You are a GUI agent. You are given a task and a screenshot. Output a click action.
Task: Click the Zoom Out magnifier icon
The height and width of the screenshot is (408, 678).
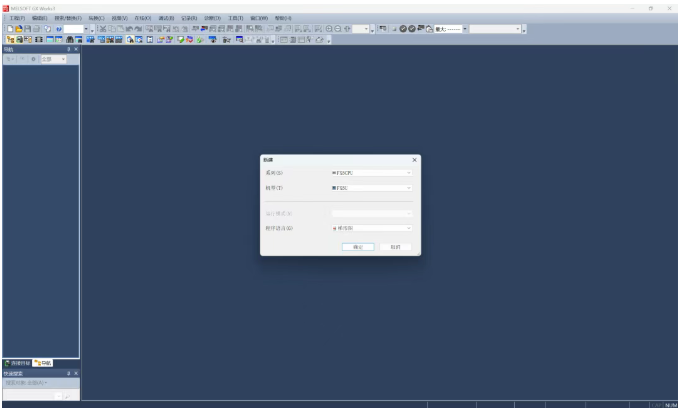click(337, 29)
